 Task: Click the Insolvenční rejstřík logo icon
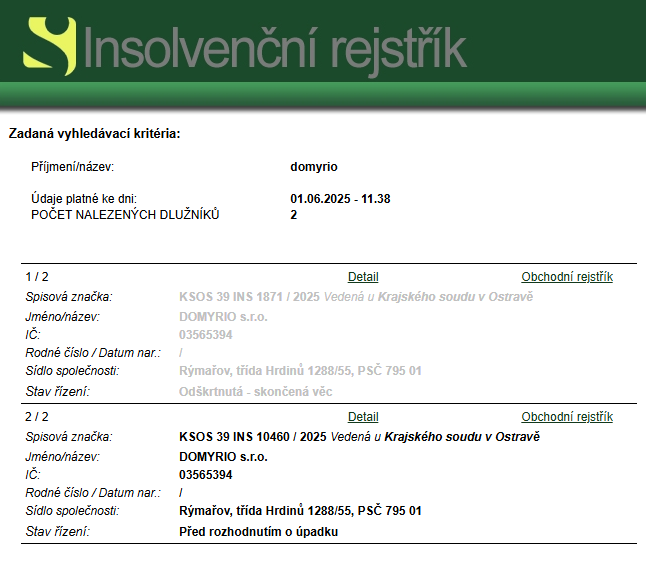(x=50, y=46)
